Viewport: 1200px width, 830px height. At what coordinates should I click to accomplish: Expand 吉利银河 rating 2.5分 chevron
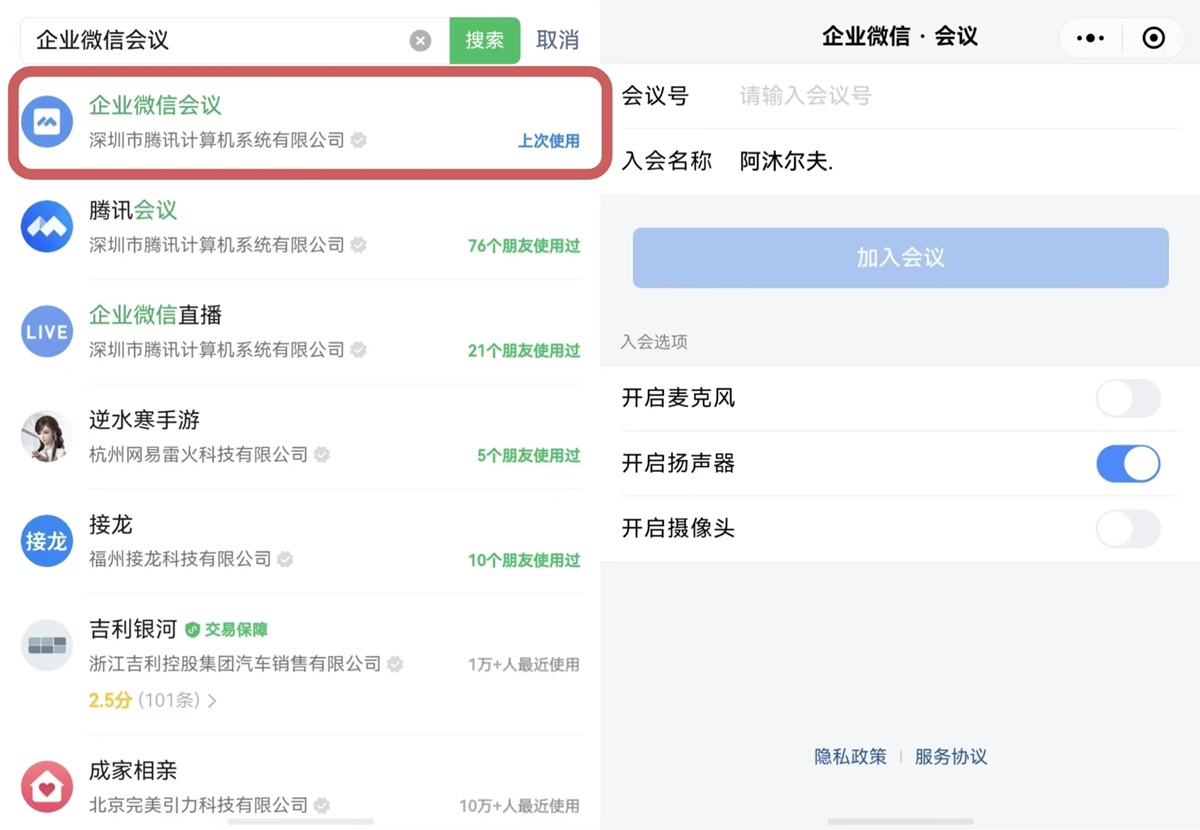pyautogui.click(x=211, y=701)
